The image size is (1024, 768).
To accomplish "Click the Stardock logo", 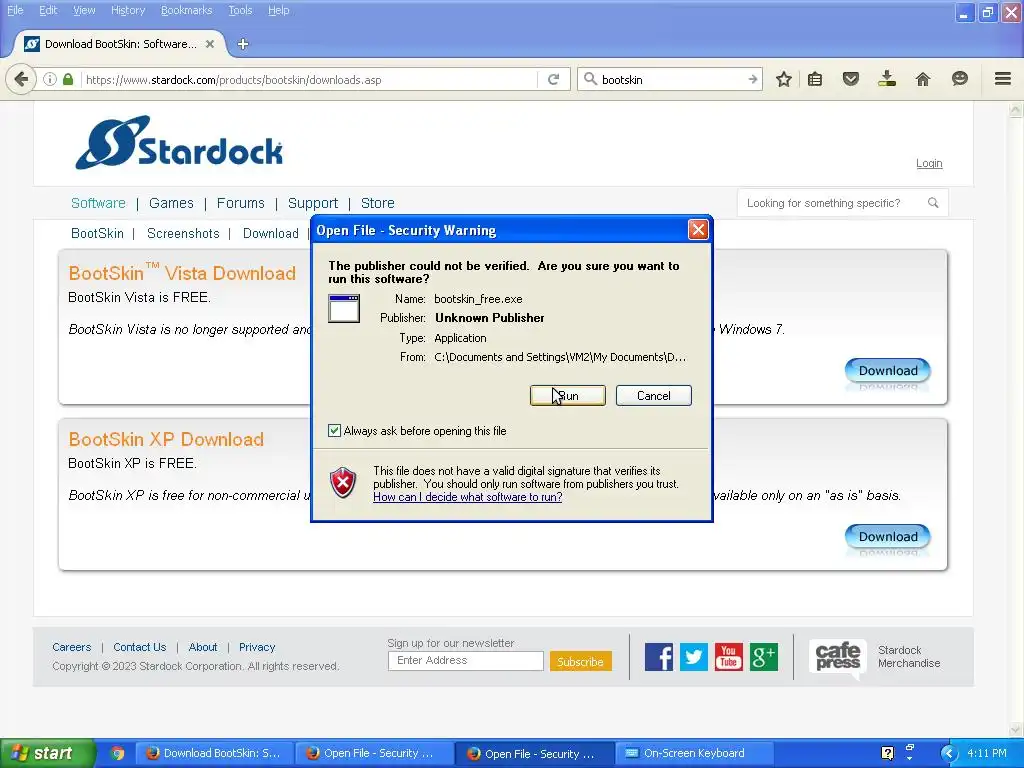I will pos(179,143).
